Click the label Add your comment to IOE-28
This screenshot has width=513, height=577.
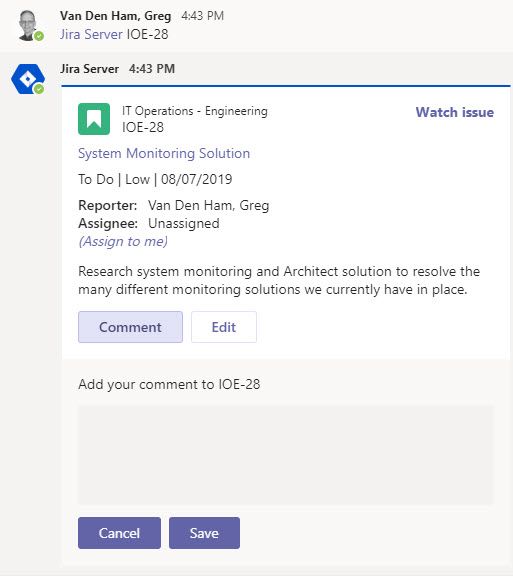click(x=169, y=384)
